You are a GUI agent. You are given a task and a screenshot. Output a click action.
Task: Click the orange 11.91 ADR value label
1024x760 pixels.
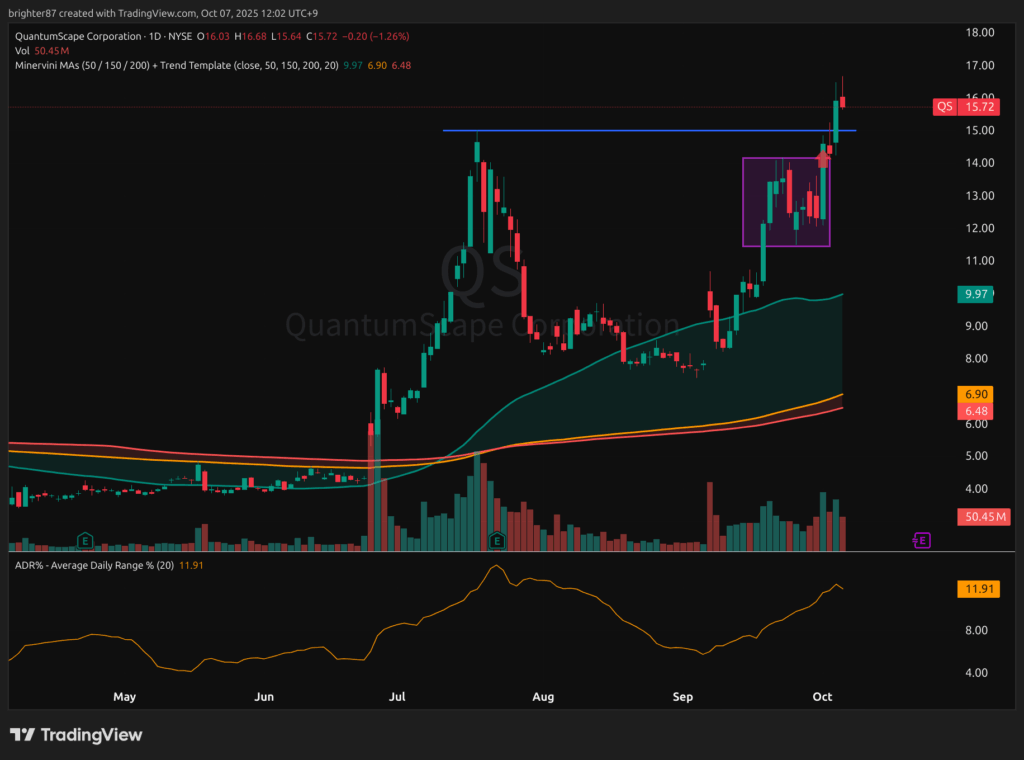(x=975, y=590)
